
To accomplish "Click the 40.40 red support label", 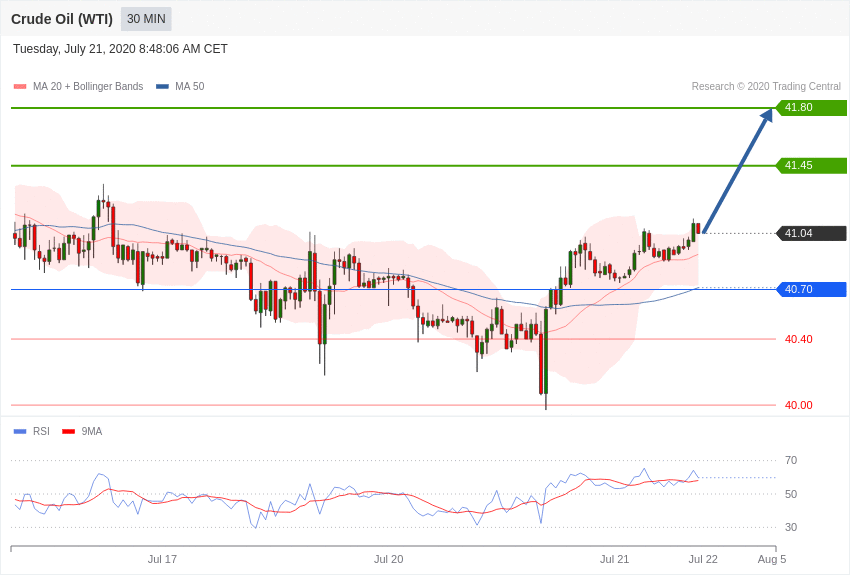I will [799, 339].
